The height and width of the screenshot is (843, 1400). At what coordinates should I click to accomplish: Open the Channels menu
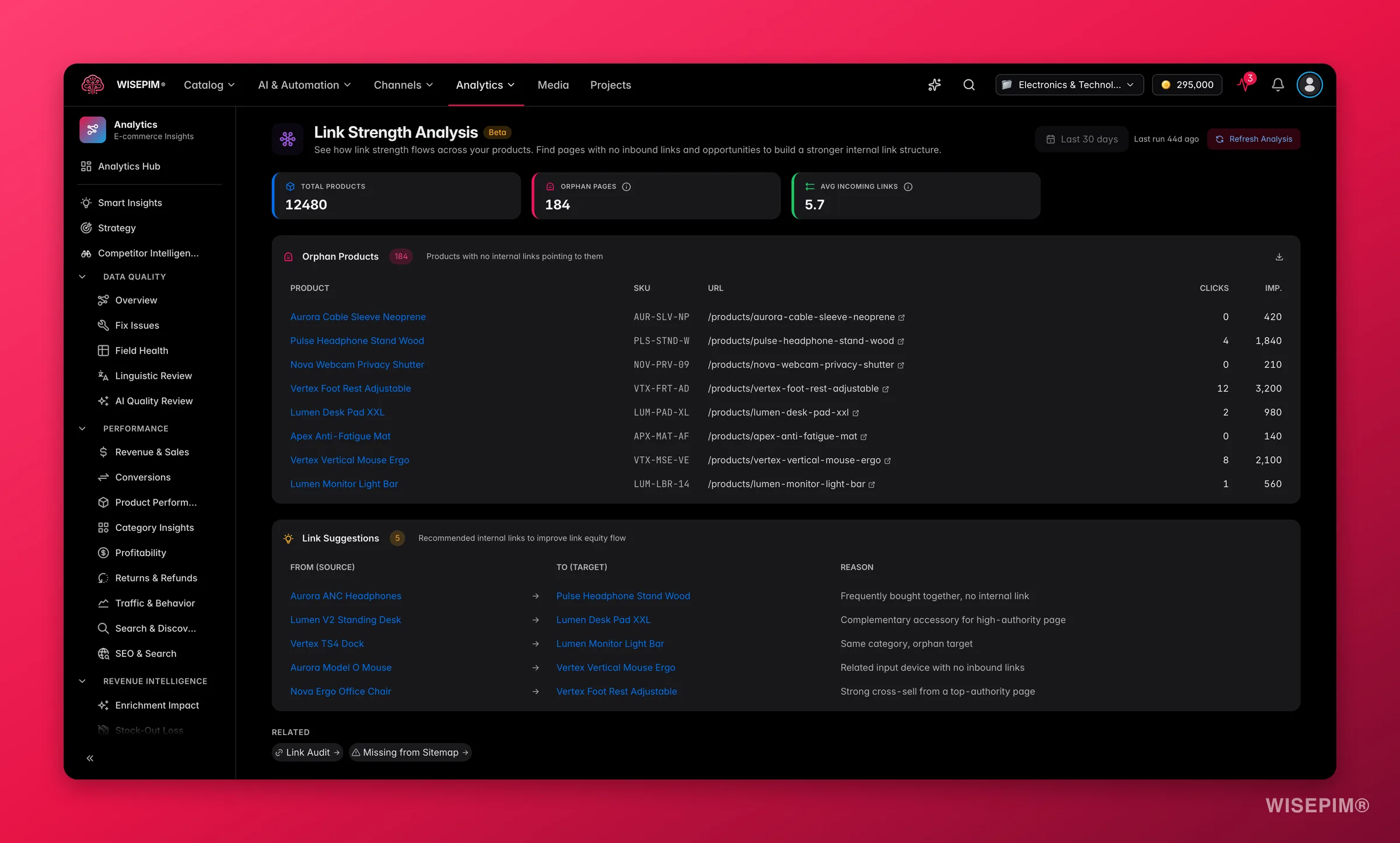point(403,85)
